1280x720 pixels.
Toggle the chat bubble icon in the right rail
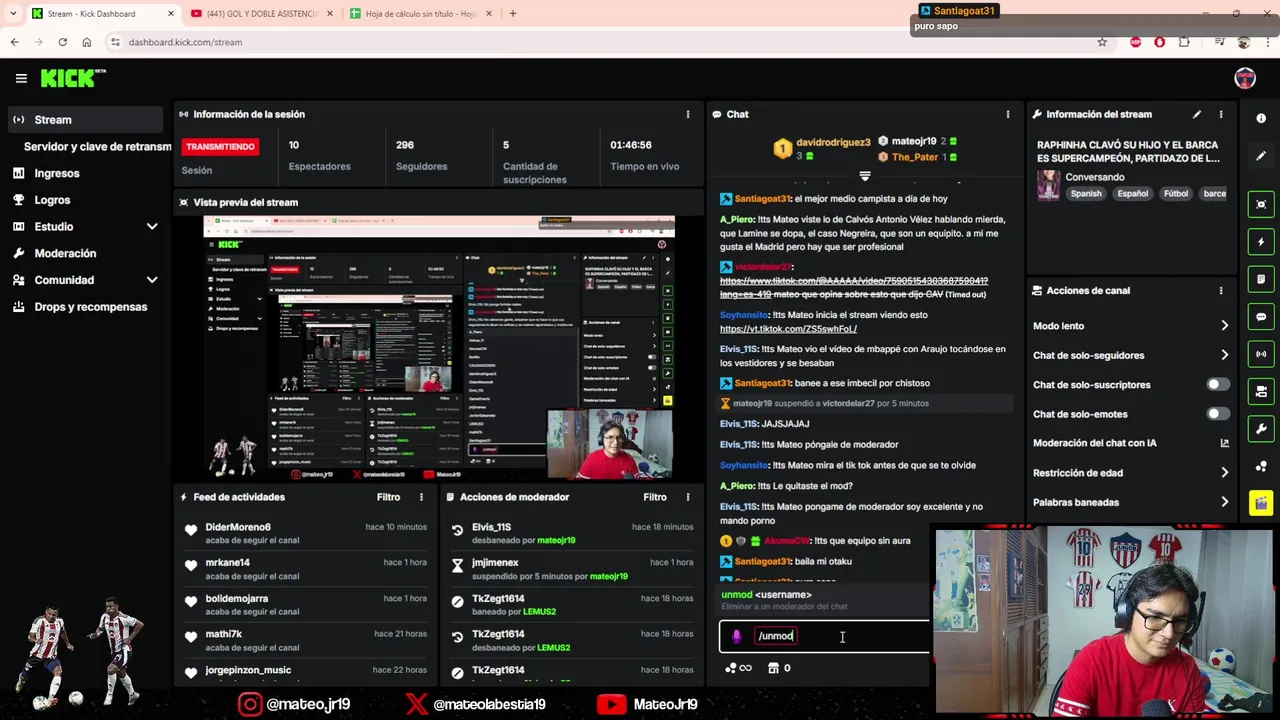point(1261,317)
